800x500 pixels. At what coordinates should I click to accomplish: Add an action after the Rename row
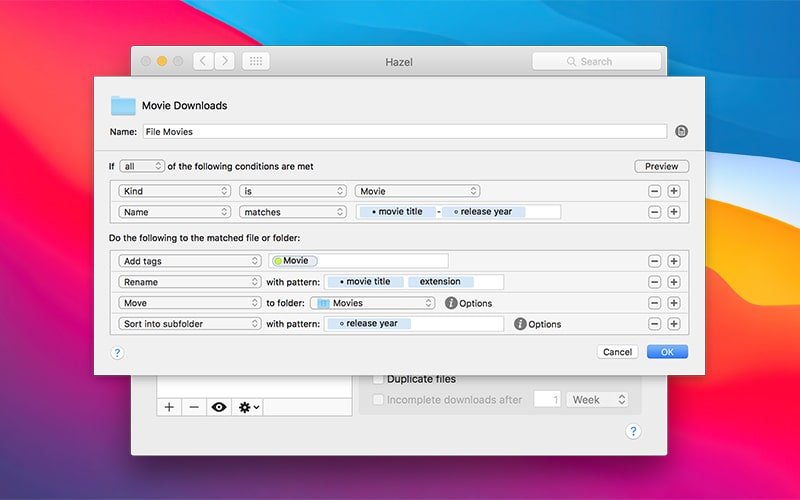pos(673,282)
